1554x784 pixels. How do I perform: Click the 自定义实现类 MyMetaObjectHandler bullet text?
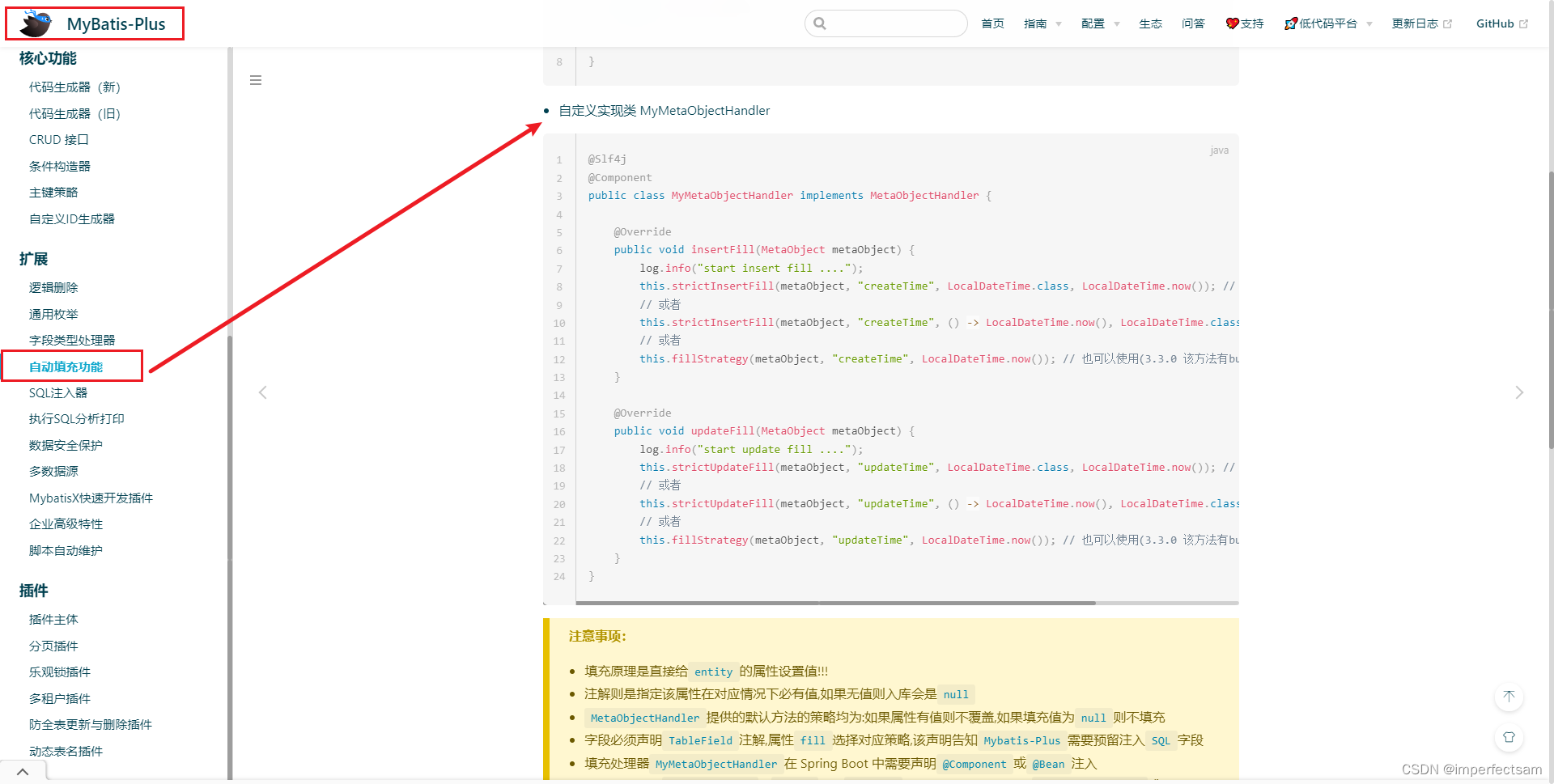664,111
